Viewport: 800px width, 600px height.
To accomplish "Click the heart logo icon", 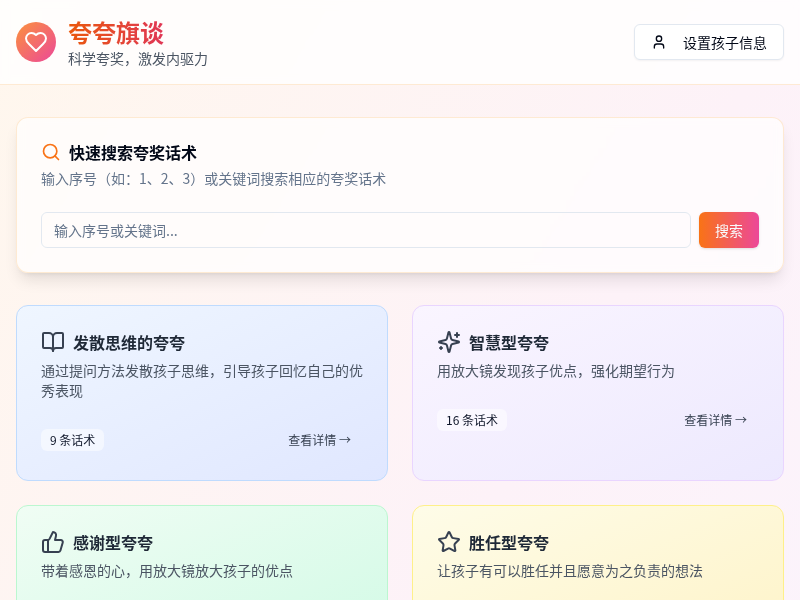I will 36,42.
